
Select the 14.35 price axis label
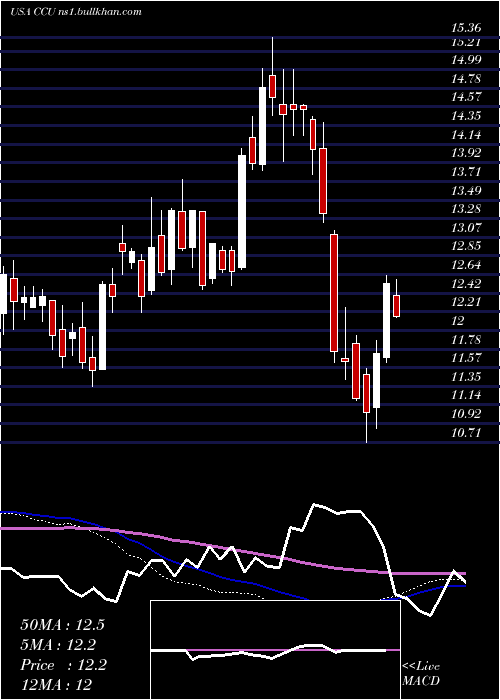[x=466, y=116]
